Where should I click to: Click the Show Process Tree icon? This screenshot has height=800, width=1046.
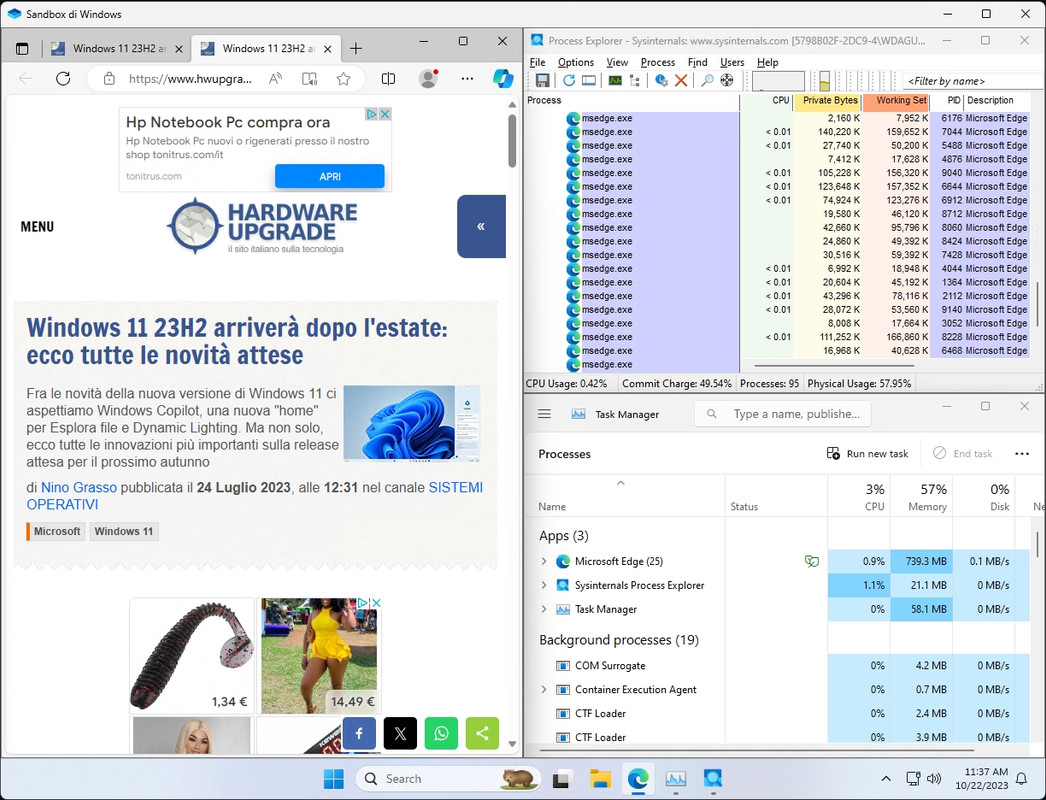[x=634, y=81]
